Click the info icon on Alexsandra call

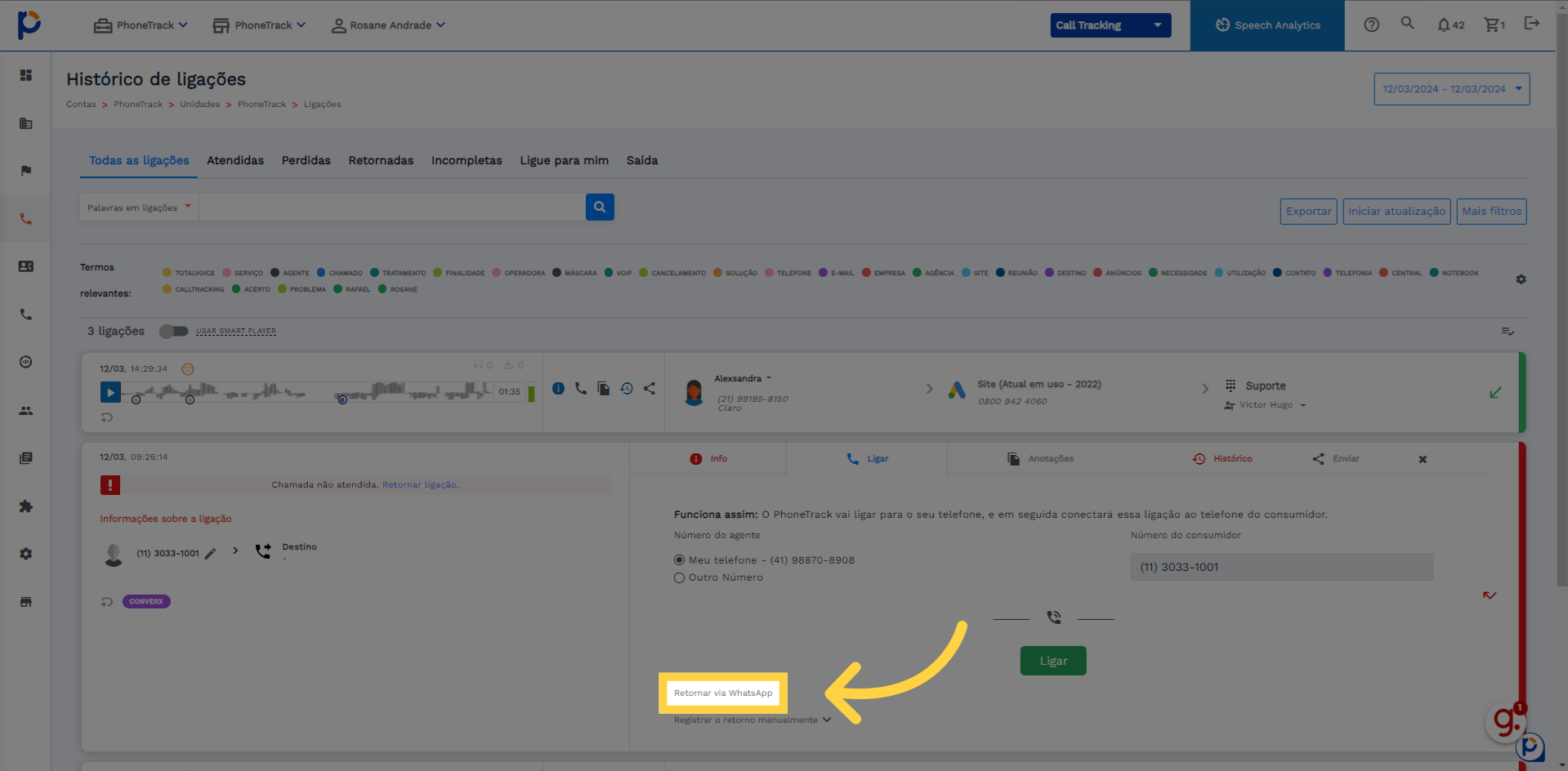pos(558,389)
